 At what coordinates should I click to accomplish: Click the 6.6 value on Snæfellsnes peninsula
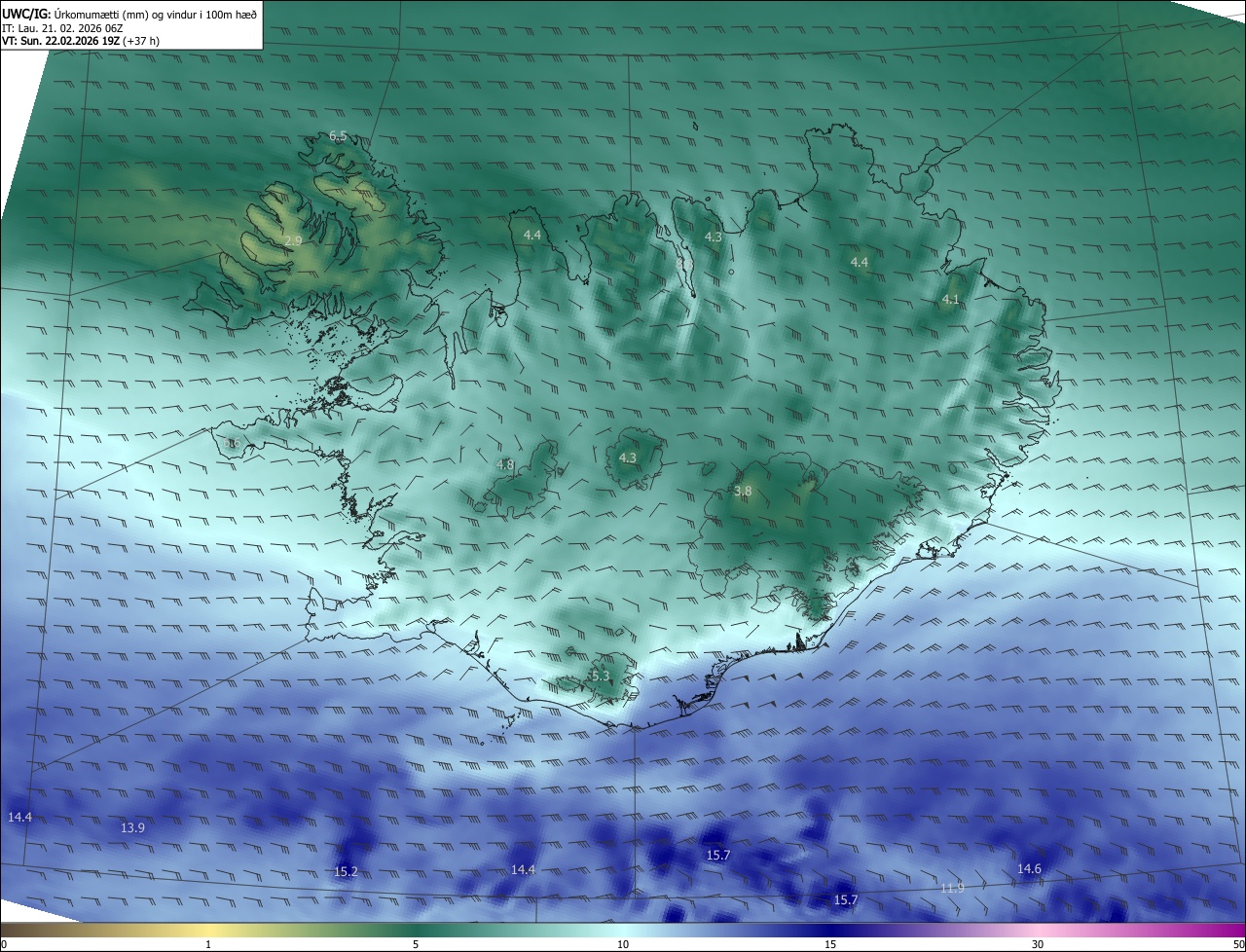pos(232,444)
